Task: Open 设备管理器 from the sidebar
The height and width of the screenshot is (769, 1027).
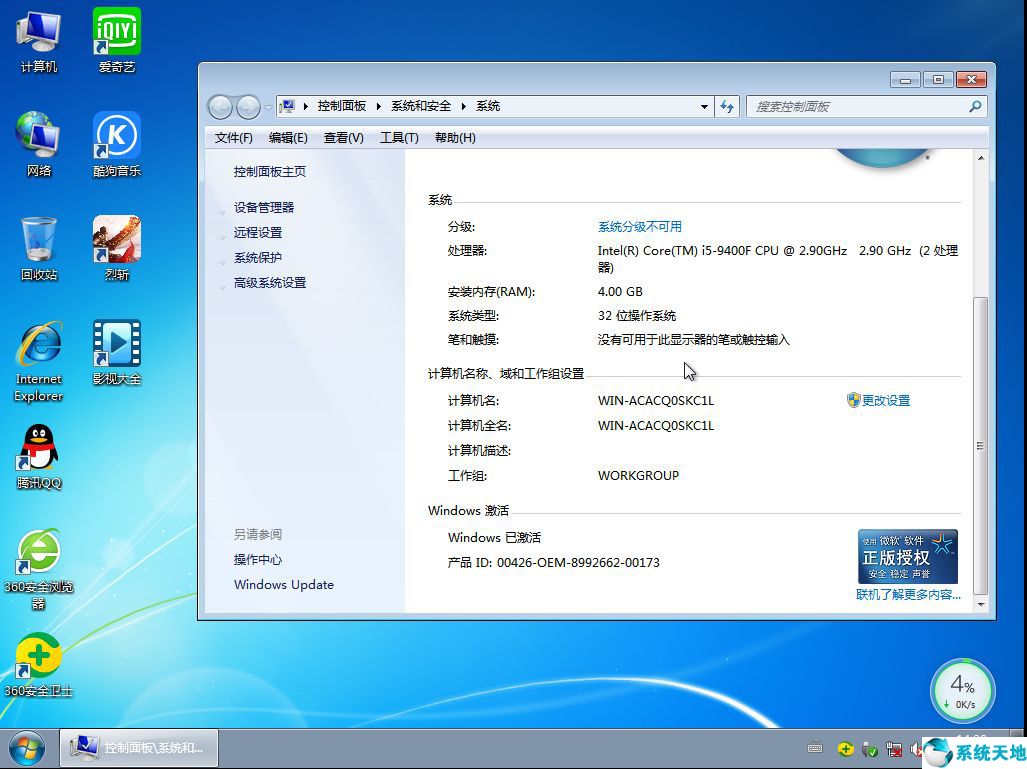Action: [264, 208]
